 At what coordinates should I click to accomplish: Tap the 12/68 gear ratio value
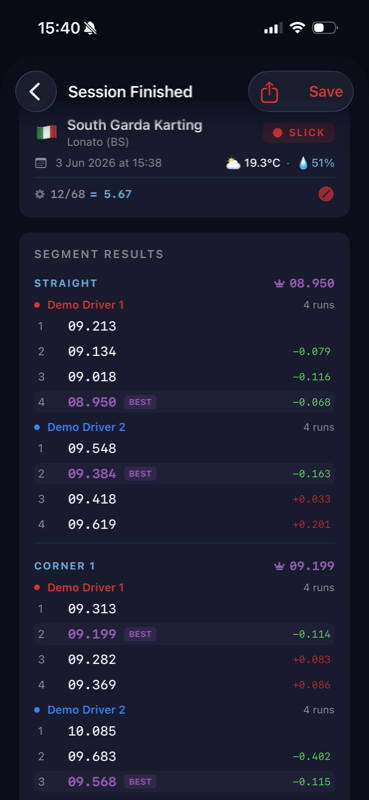[67, 194]
